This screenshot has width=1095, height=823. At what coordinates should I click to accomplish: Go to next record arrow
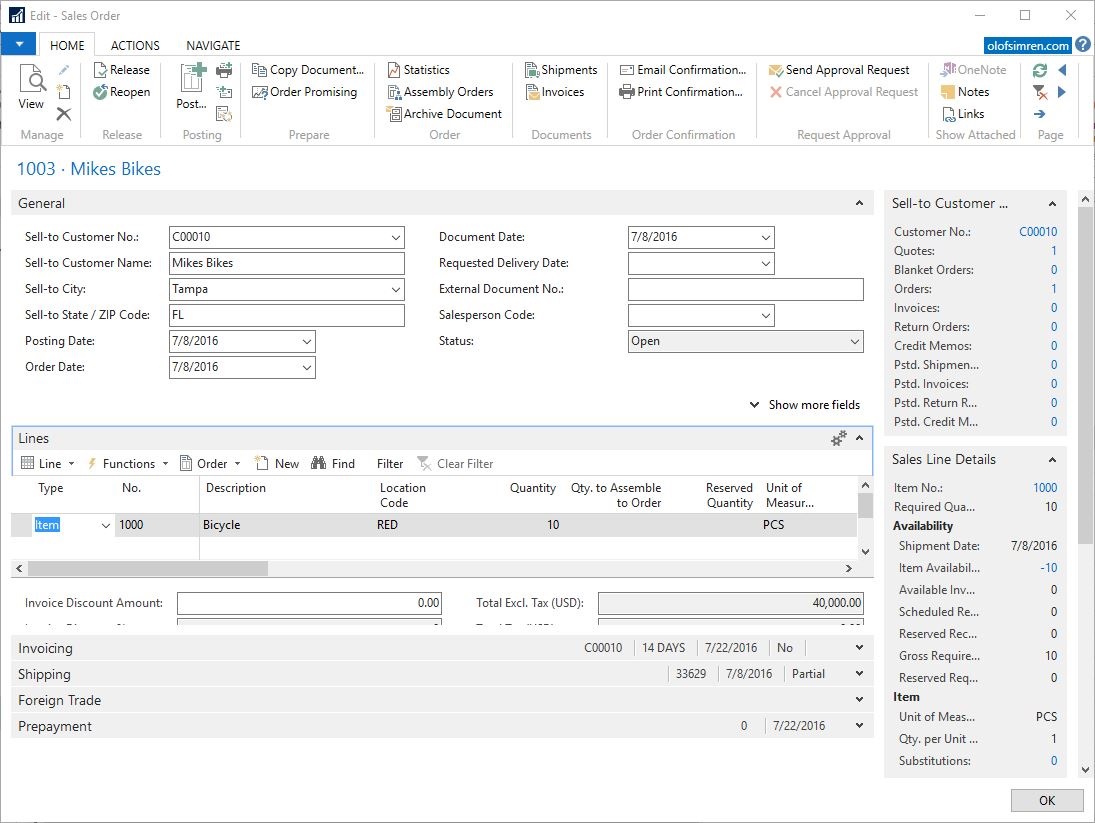click(1062, 91)
